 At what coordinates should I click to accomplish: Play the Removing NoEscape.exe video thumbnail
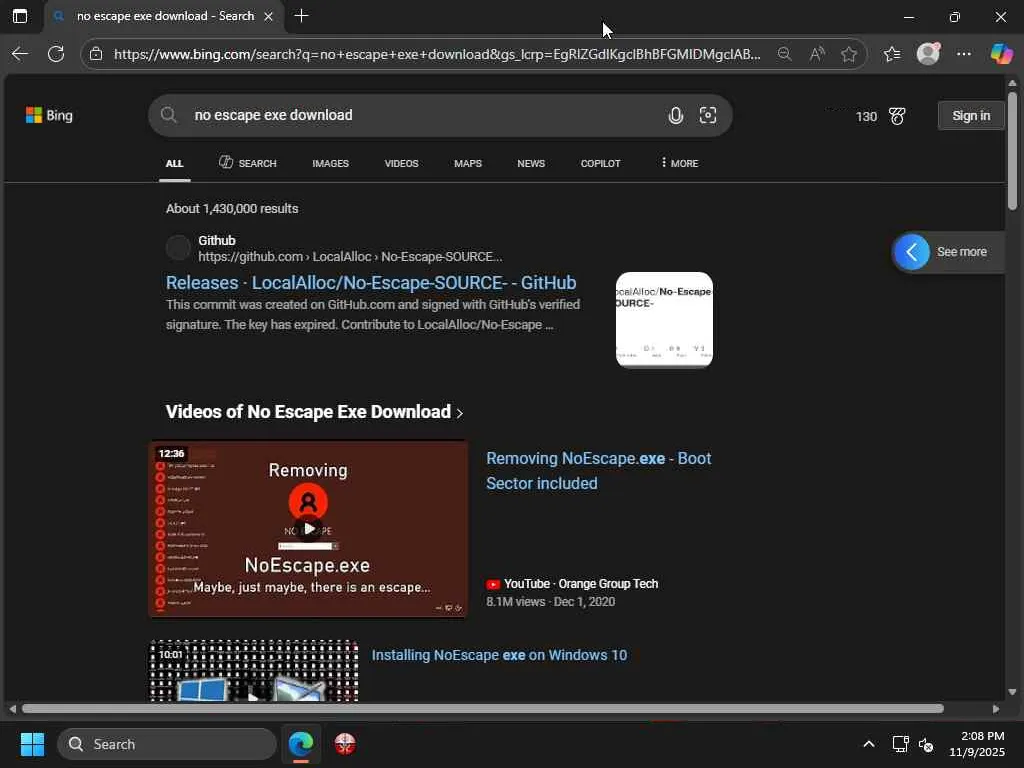[308, 528]
